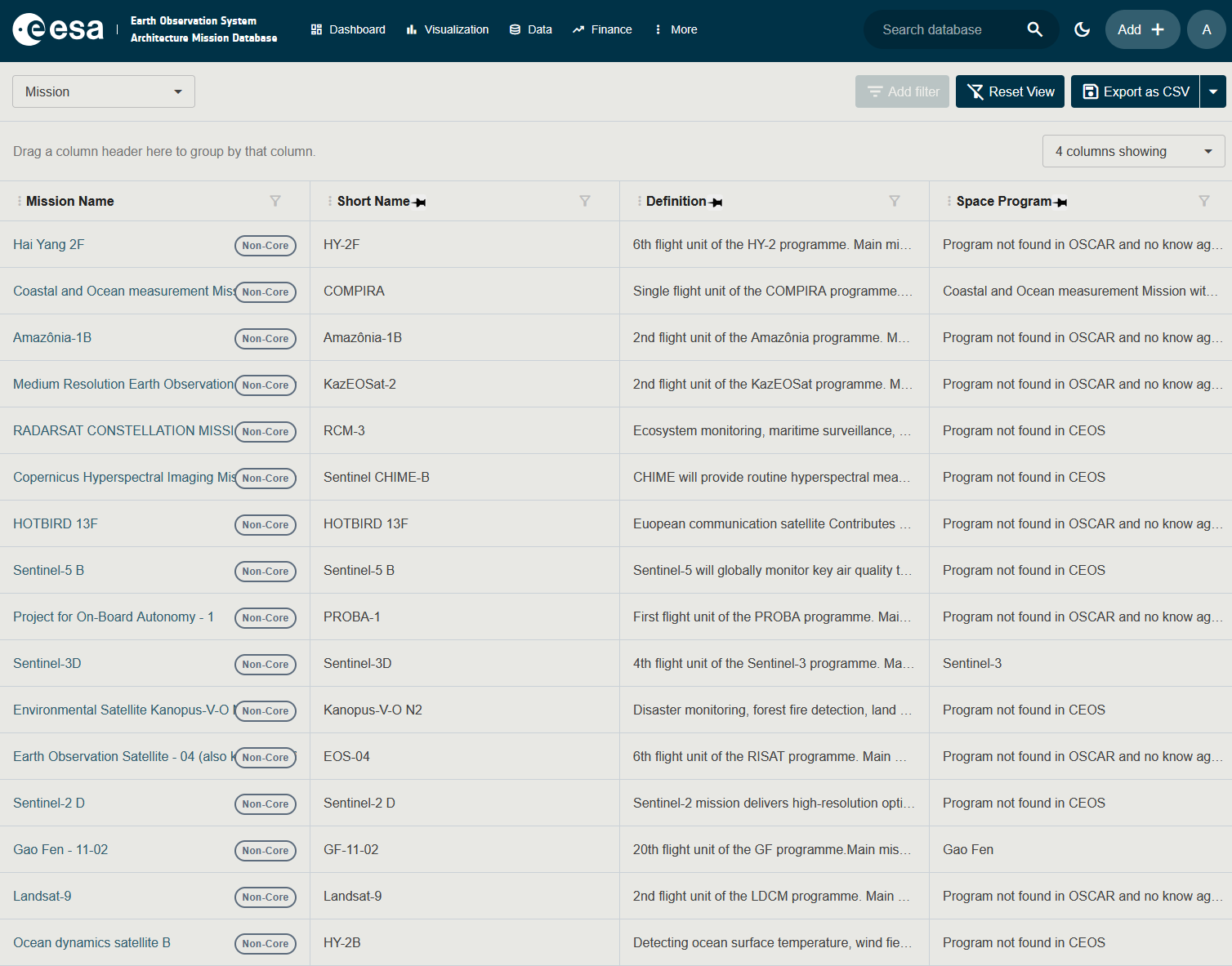Viewport: 1232px width, 966px height.
Task: Click Short Name column drag handle
Action: tap(330, 201)
